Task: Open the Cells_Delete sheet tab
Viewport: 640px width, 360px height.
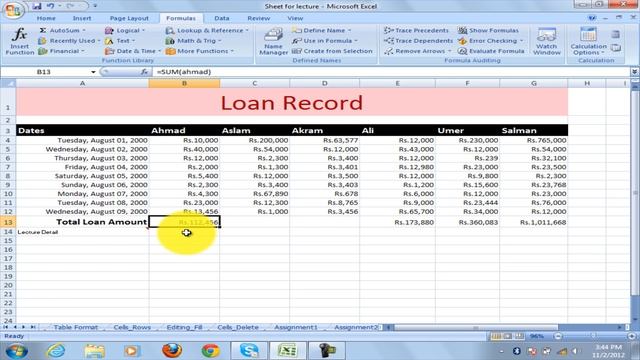Action: click(238, 327)
